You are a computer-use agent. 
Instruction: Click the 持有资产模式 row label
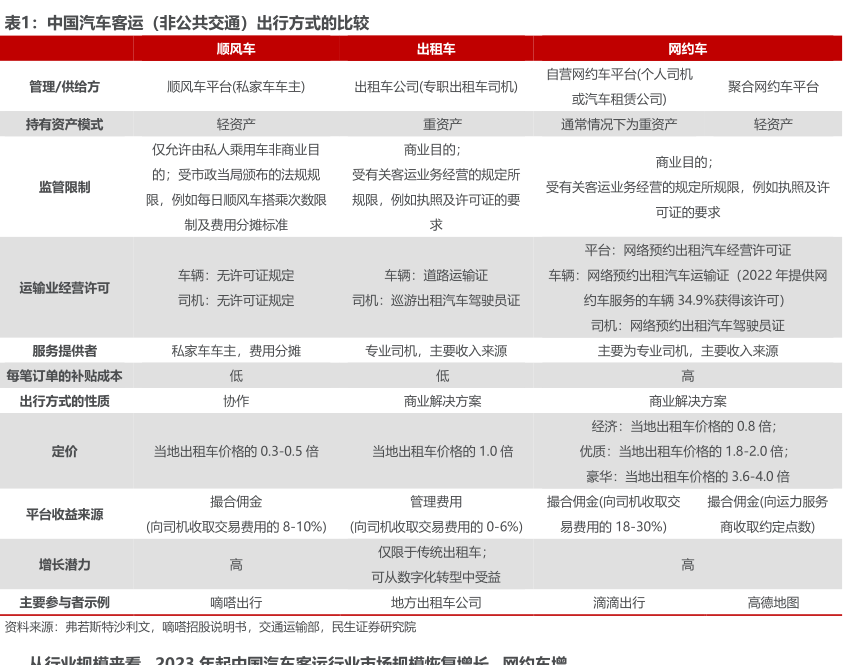[64, 125]
